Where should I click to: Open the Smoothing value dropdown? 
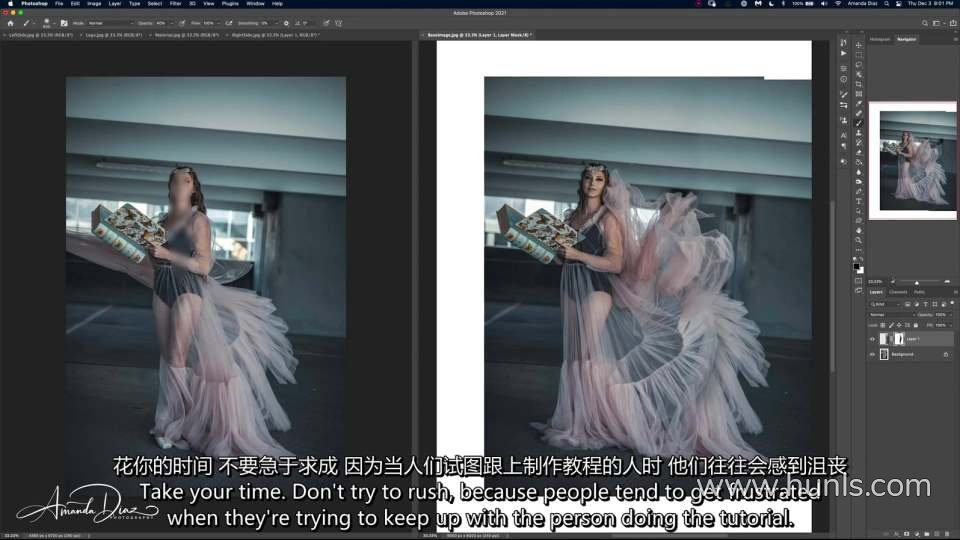(x=277, y=23)
